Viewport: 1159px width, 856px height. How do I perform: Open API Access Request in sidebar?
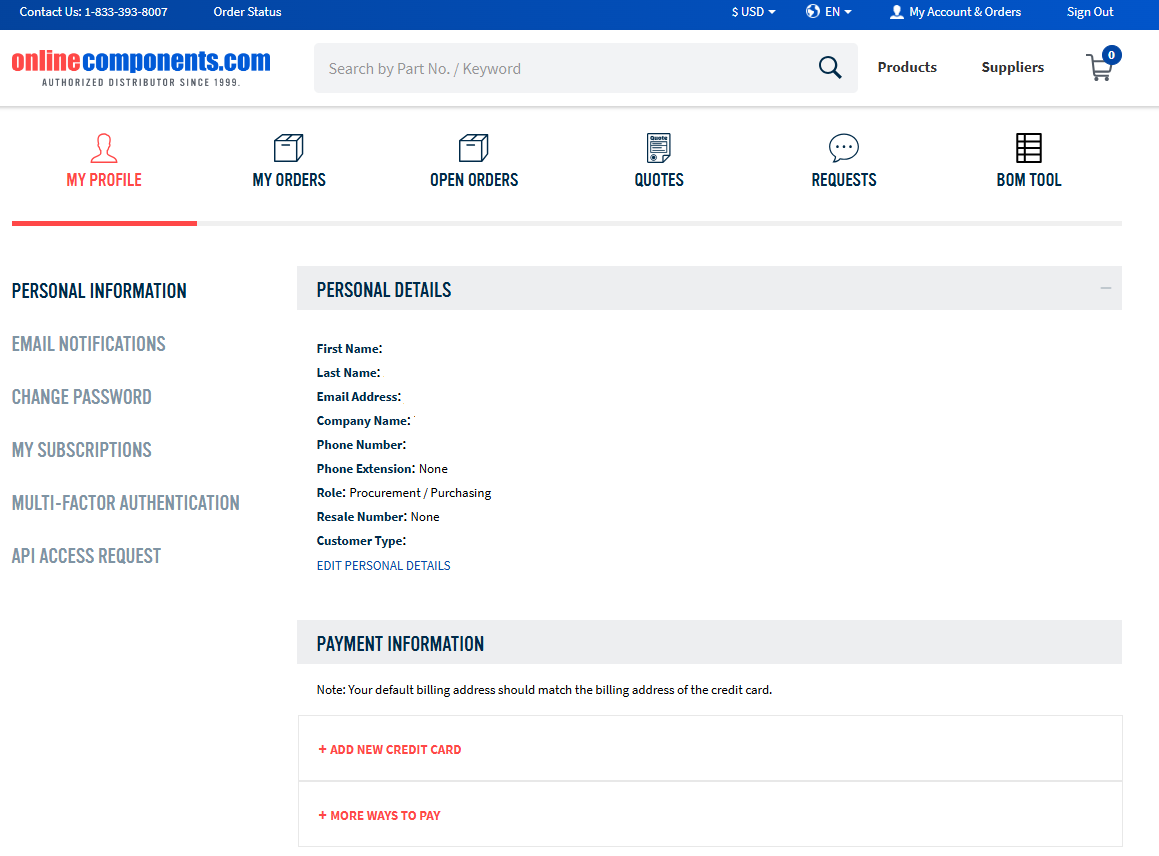pyautogui.click(x=86, y=556)
